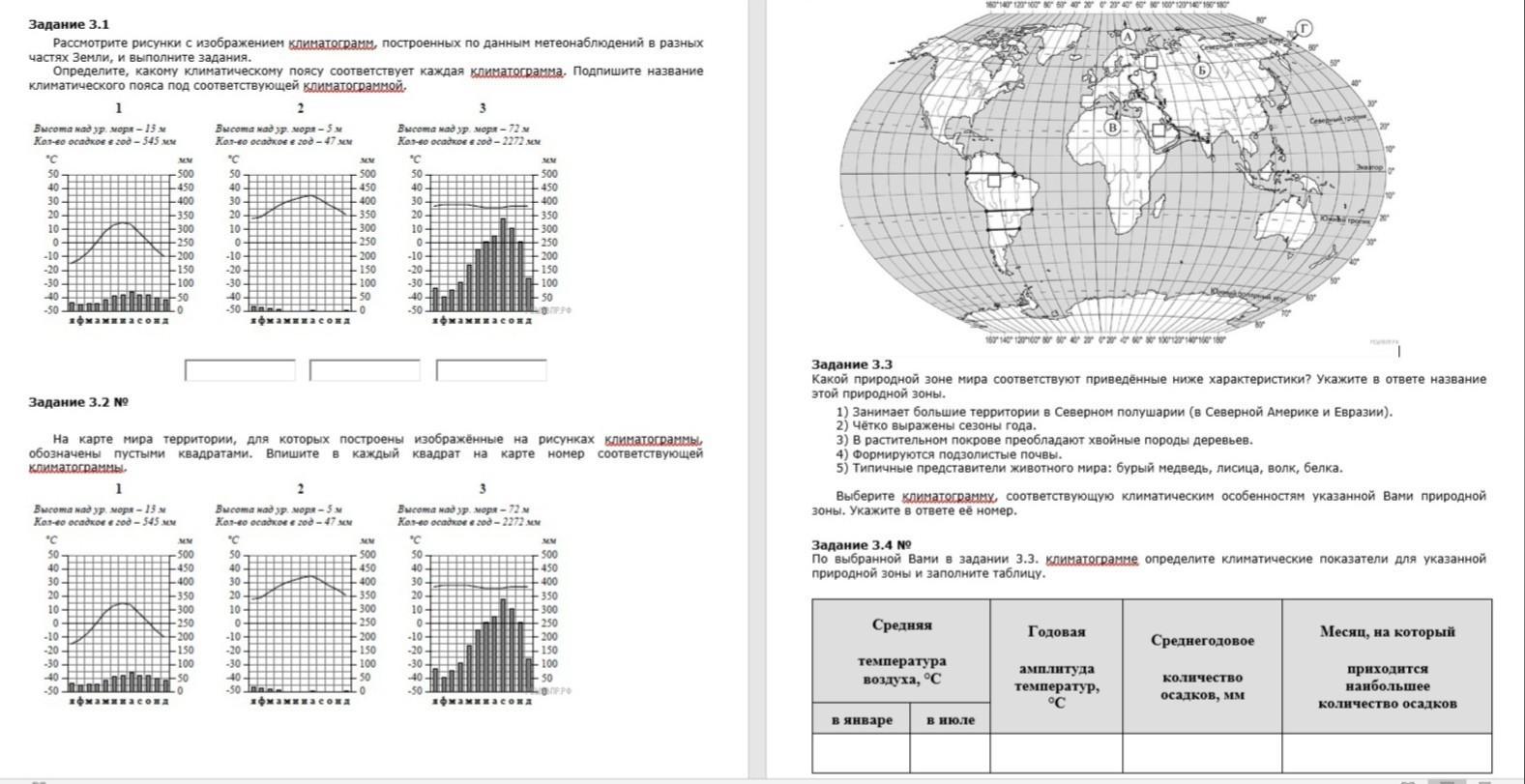The height and width of the screenshot is (784, 1525).
Task: Click the heading 'Задание 3.3'
Action: coord(852,364)
